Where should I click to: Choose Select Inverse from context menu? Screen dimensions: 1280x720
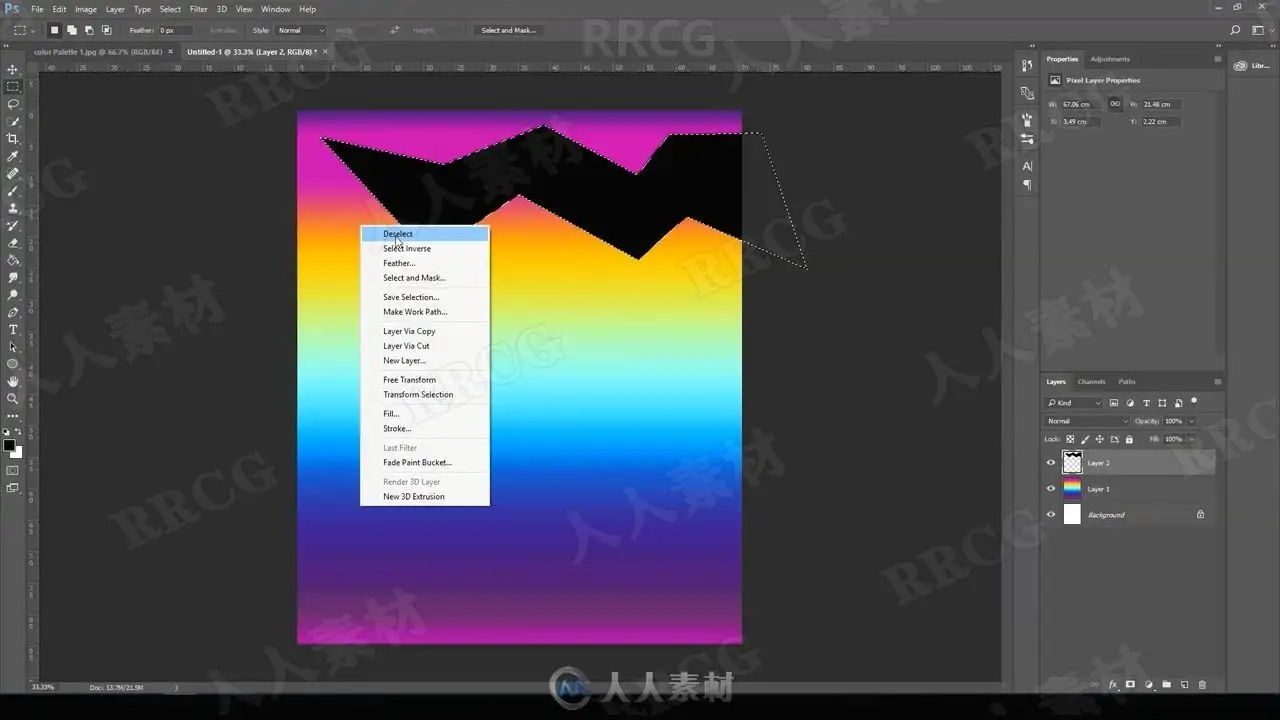(425, 249)
